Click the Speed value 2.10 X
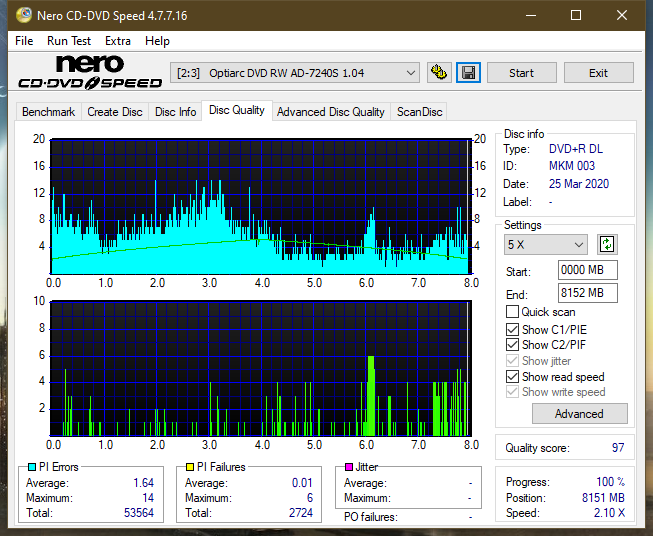Viewport: 653px width, 536px height. 609,513
